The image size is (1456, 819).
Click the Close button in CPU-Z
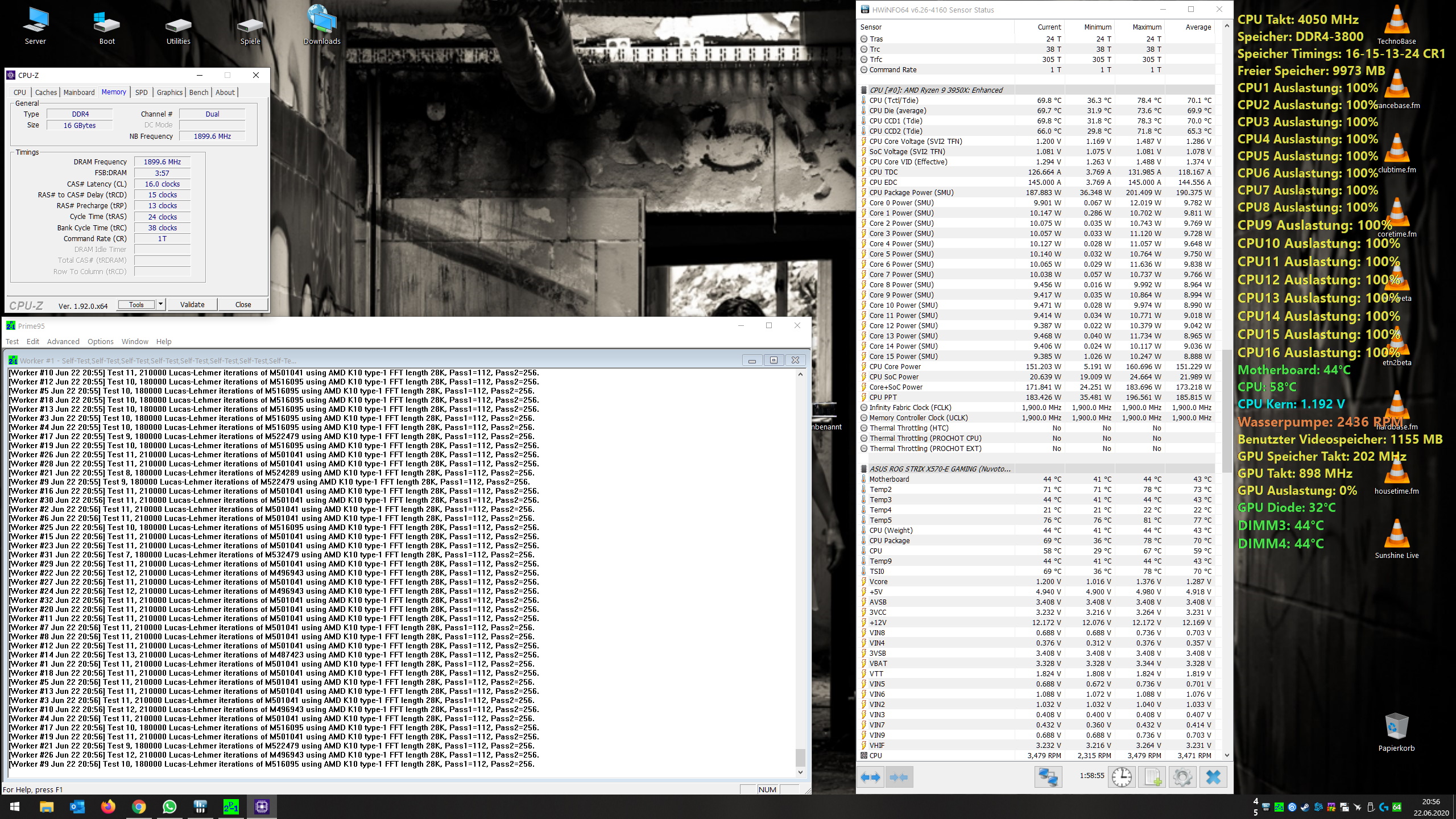[243, 304]
